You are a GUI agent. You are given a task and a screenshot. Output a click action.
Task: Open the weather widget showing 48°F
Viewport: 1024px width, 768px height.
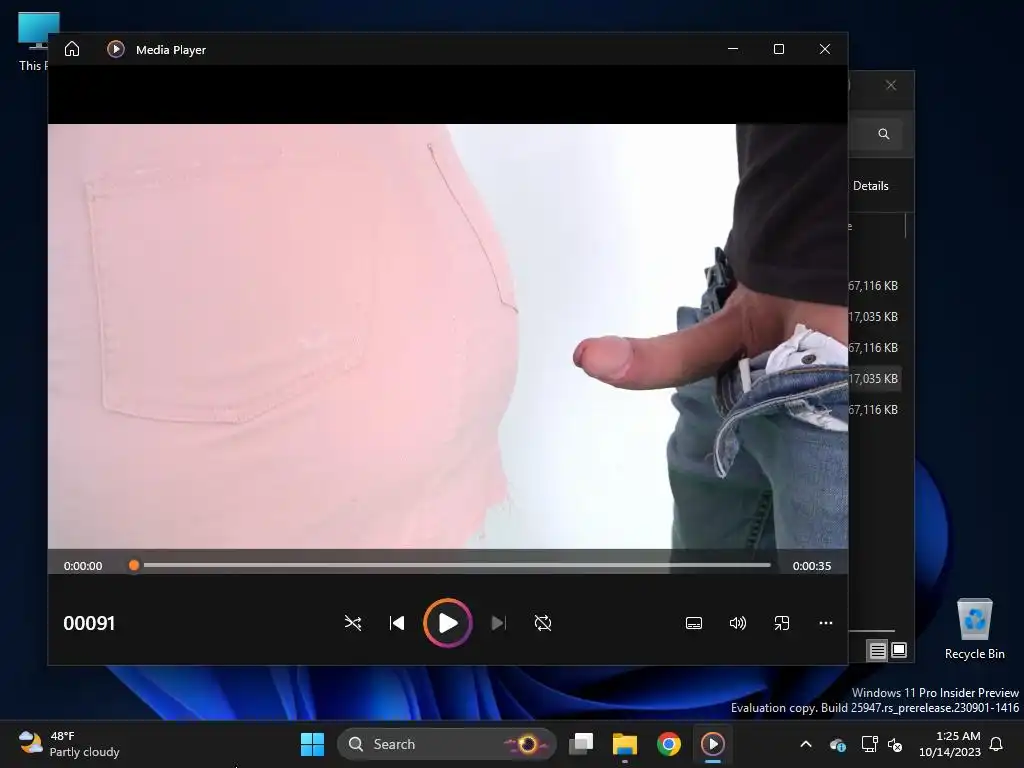coord(69,744)
